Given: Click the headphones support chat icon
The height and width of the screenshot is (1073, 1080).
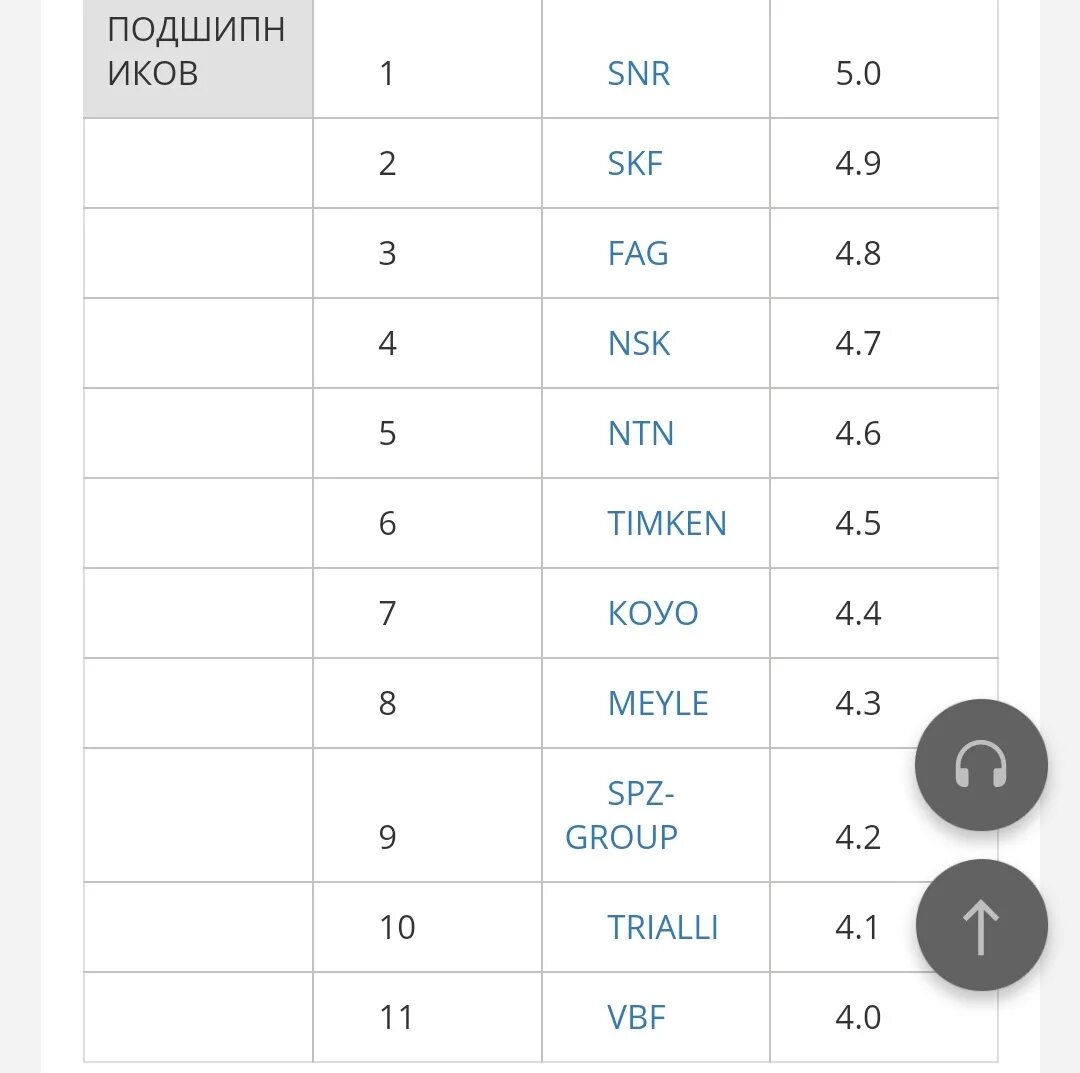Looking at the screenshot, I should [981, 765].
